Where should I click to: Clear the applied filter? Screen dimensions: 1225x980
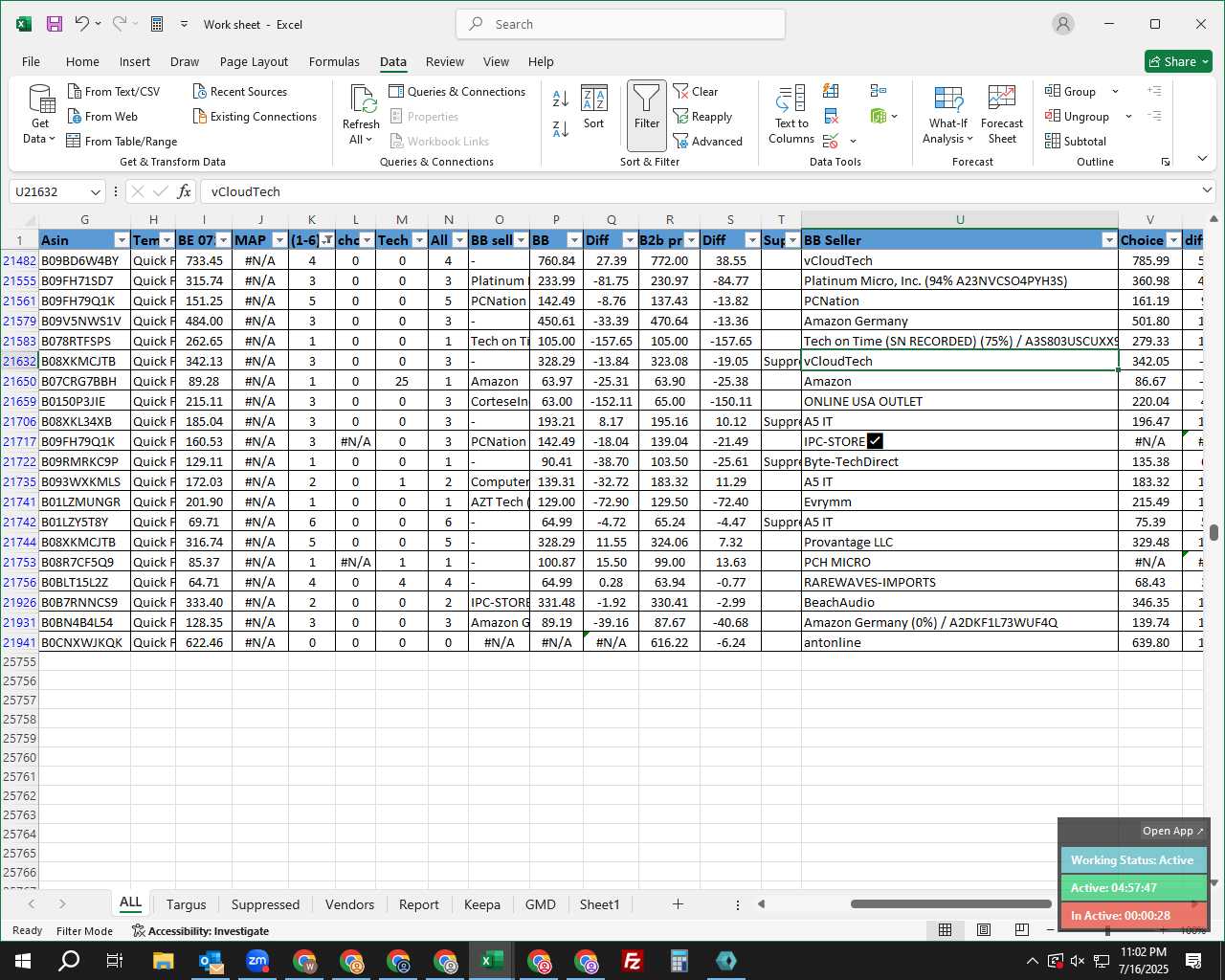pos(696,91)
